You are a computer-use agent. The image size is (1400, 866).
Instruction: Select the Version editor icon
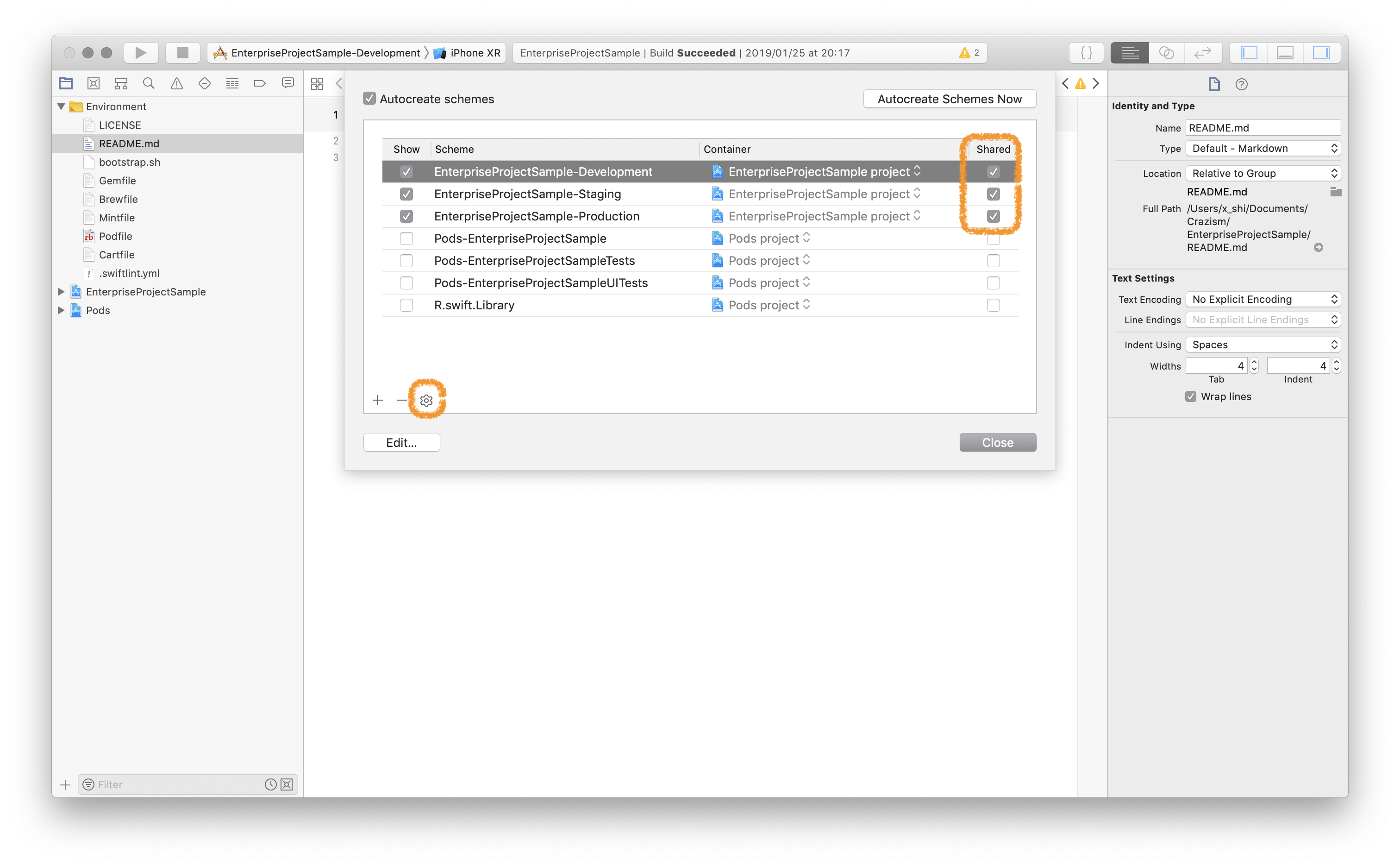(x=1202, y=53)
